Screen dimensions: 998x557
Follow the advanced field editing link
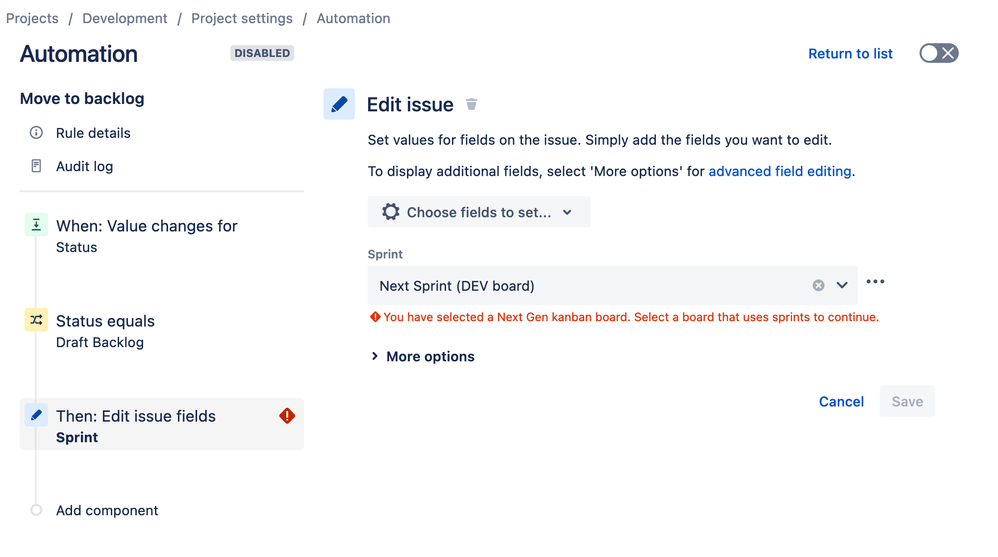click(x=780, y=171)
